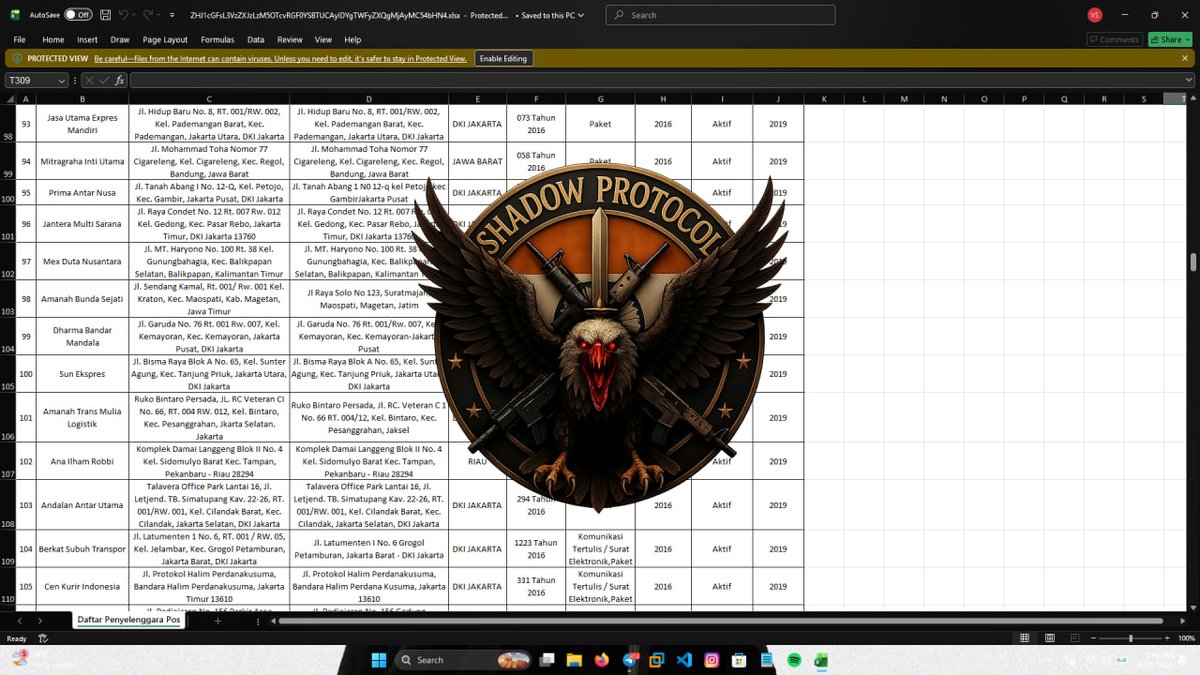This screenshot has width=1200, height=675.
Task: Click the formula bar Cancel X icon
Action: point(89,80)
